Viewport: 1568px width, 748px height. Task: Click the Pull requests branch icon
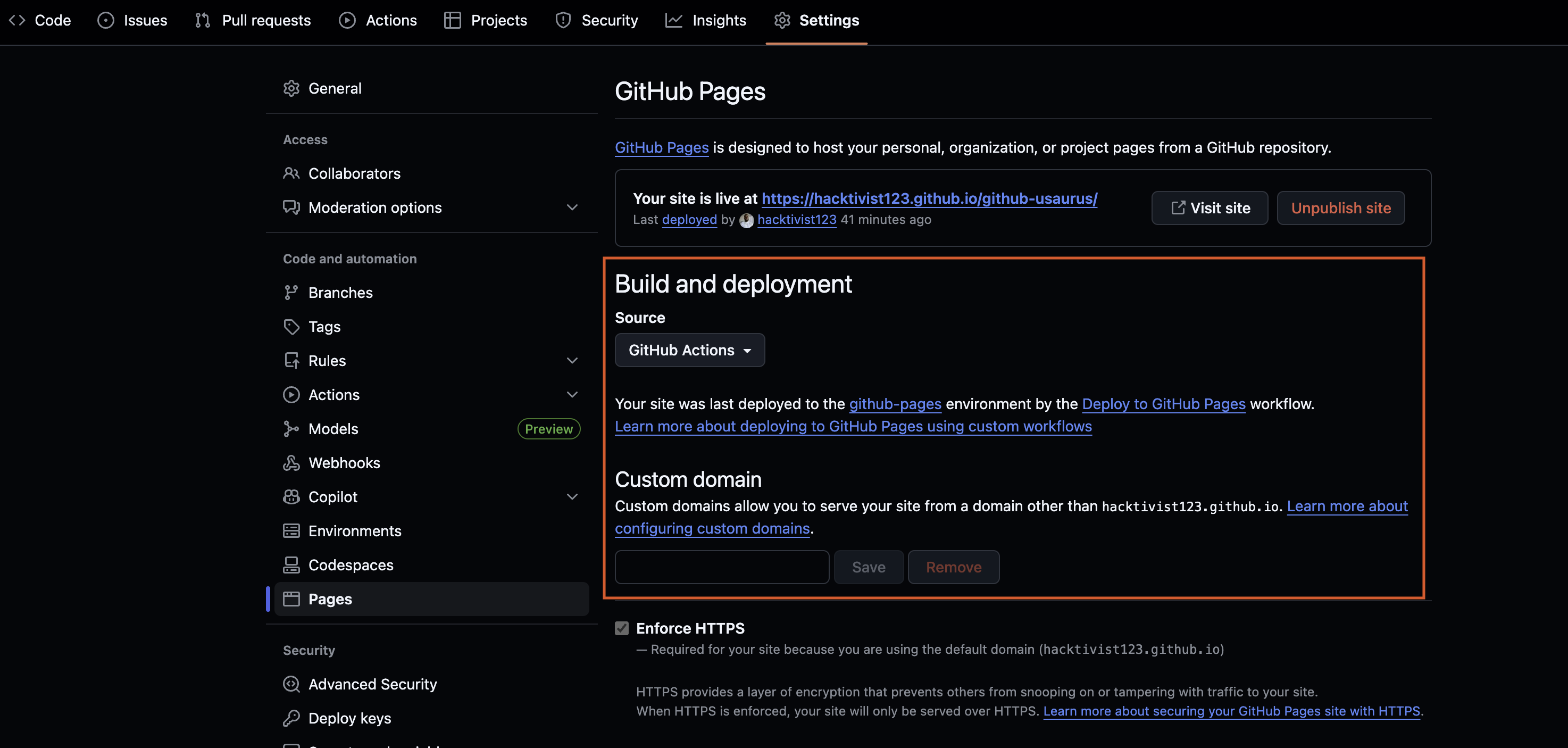coord(203,20)
